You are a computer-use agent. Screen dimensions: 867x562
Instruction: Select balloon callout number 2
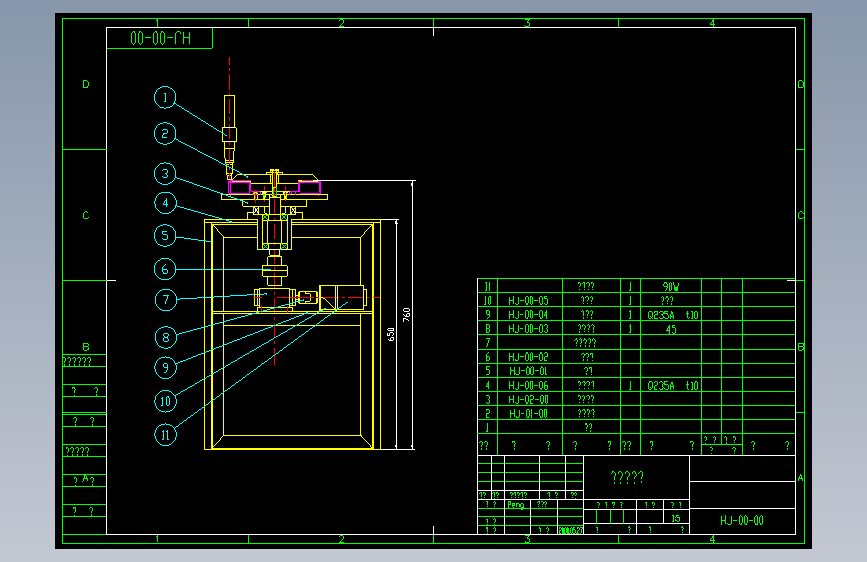(x=165, y=133)
